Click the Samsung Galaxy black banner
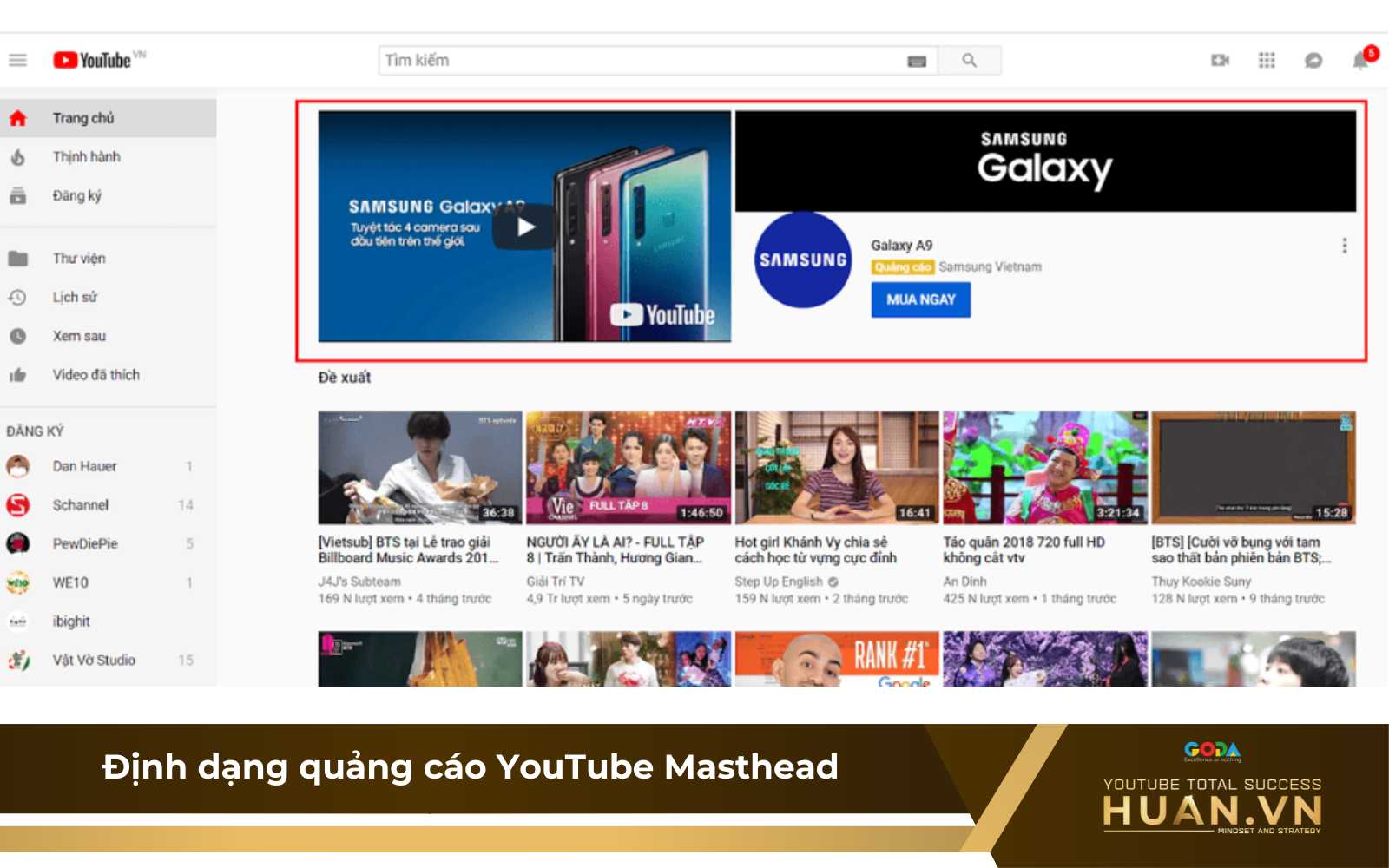Image resolution: width=1389 pixels, height=868 pixels. click(1045, 161)
